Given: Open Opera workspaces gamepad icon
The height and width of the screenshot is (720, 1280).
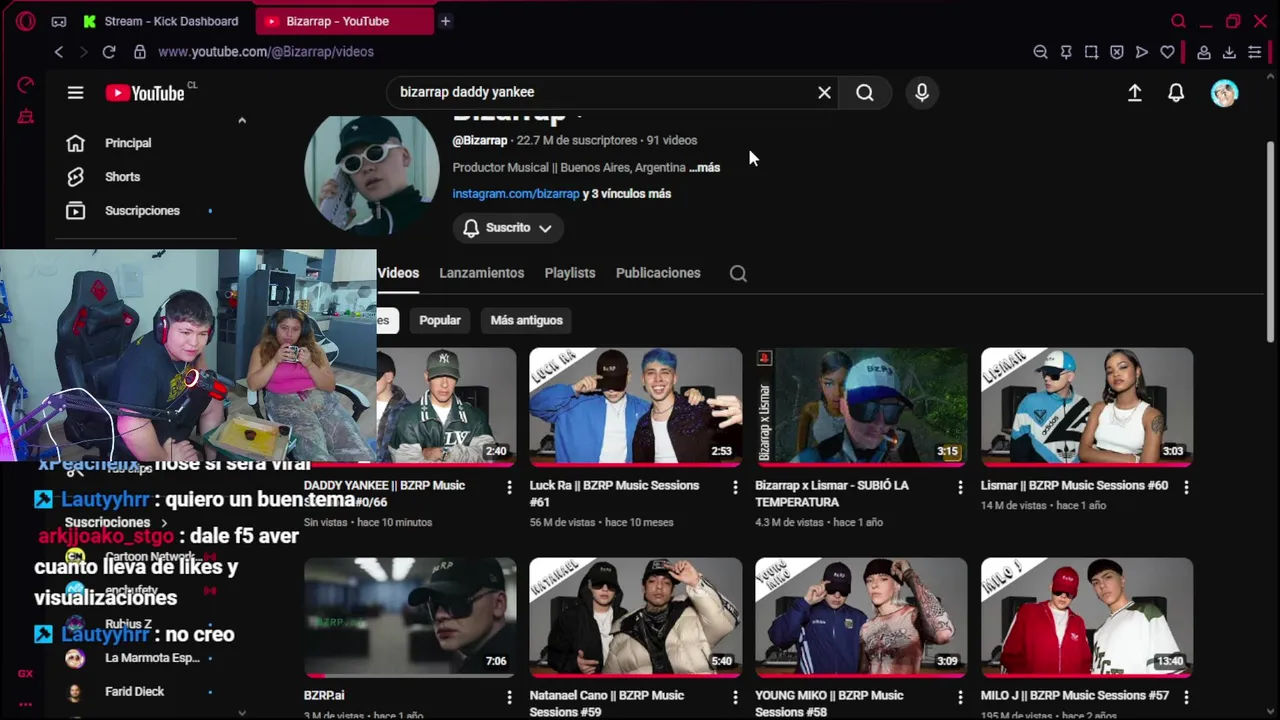Looking at the screenshot, I should [x=59, y=21].
